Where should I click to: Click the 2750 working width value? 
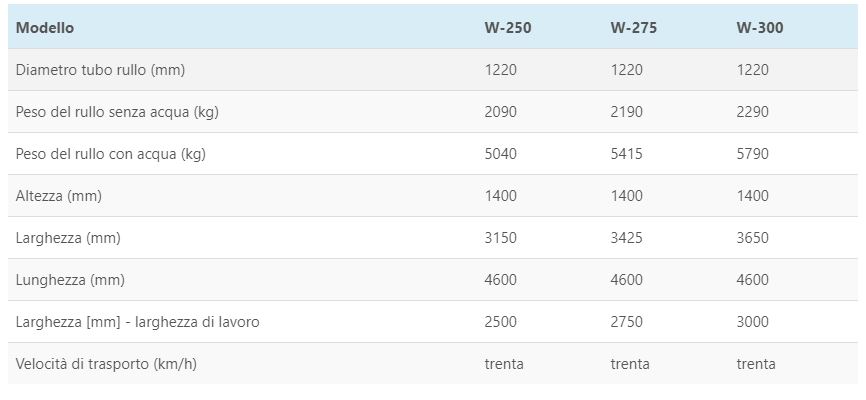(626, 322)
